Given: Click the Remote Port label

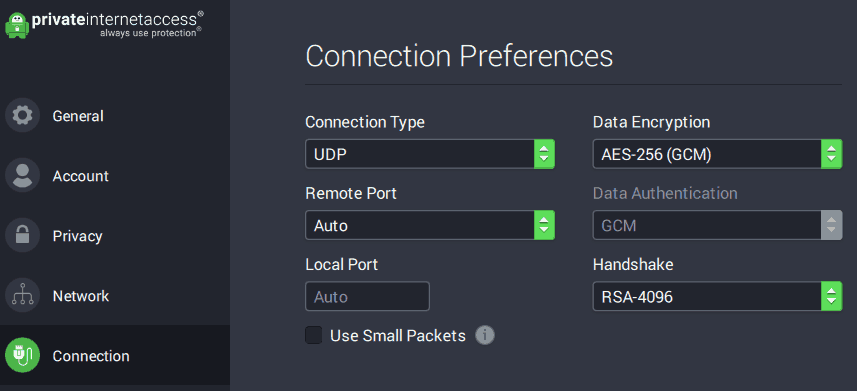Looking at the screenshot, I should click(x=351, y=193).
